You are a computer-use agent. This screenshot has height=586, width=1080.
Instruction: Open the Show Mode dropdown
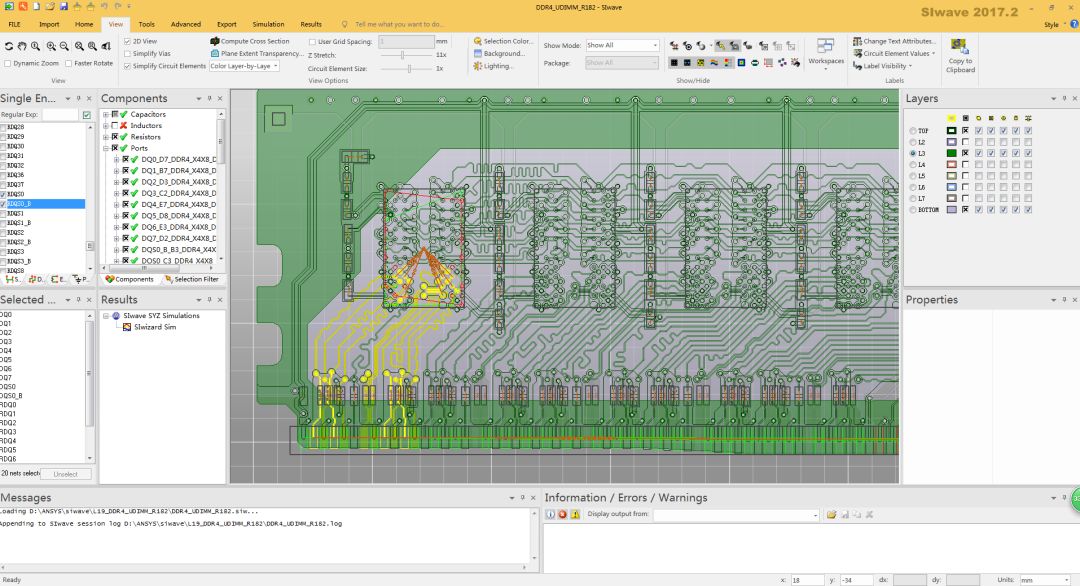[x=622, y=45]
